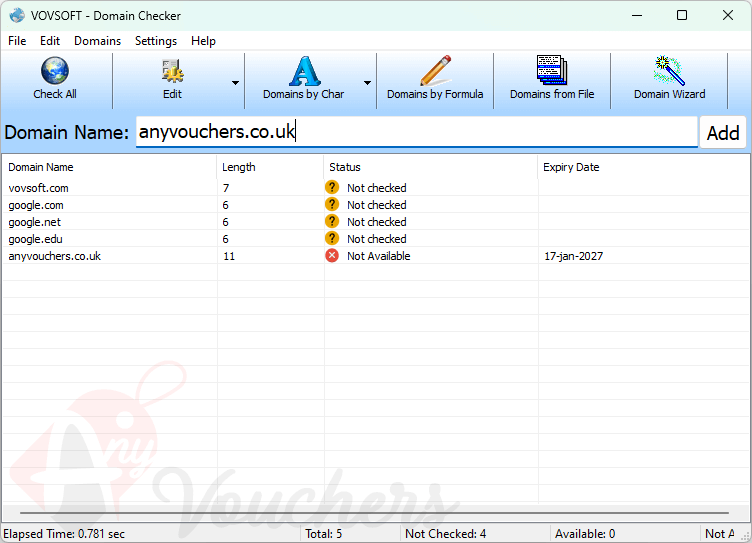Click the status icon for google.com
The width and height of the screenshot is (752, 543).
click(x=332, y=204)
